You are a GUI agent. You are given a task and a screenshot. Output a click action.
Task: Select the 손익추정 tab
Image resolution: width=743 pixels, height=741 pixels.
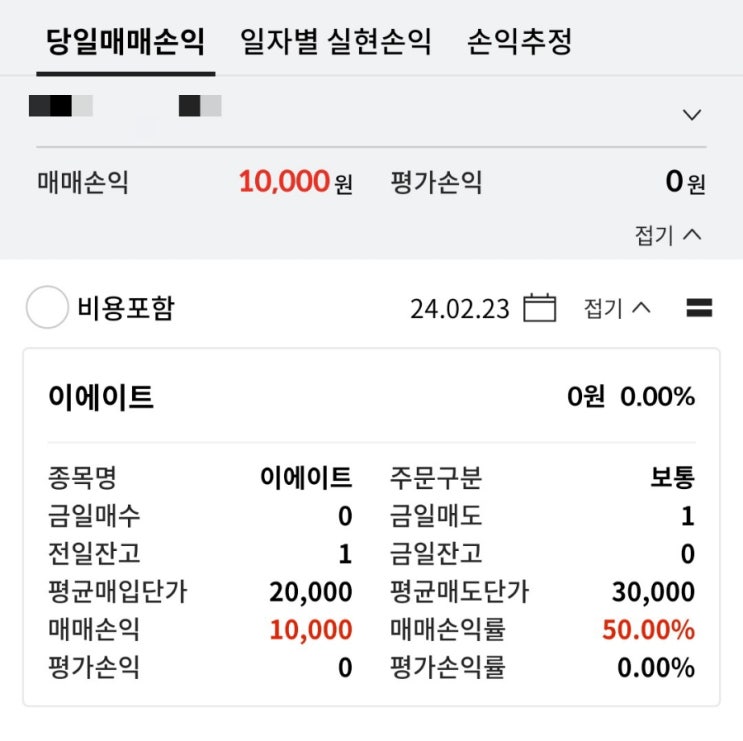point(519,42)
